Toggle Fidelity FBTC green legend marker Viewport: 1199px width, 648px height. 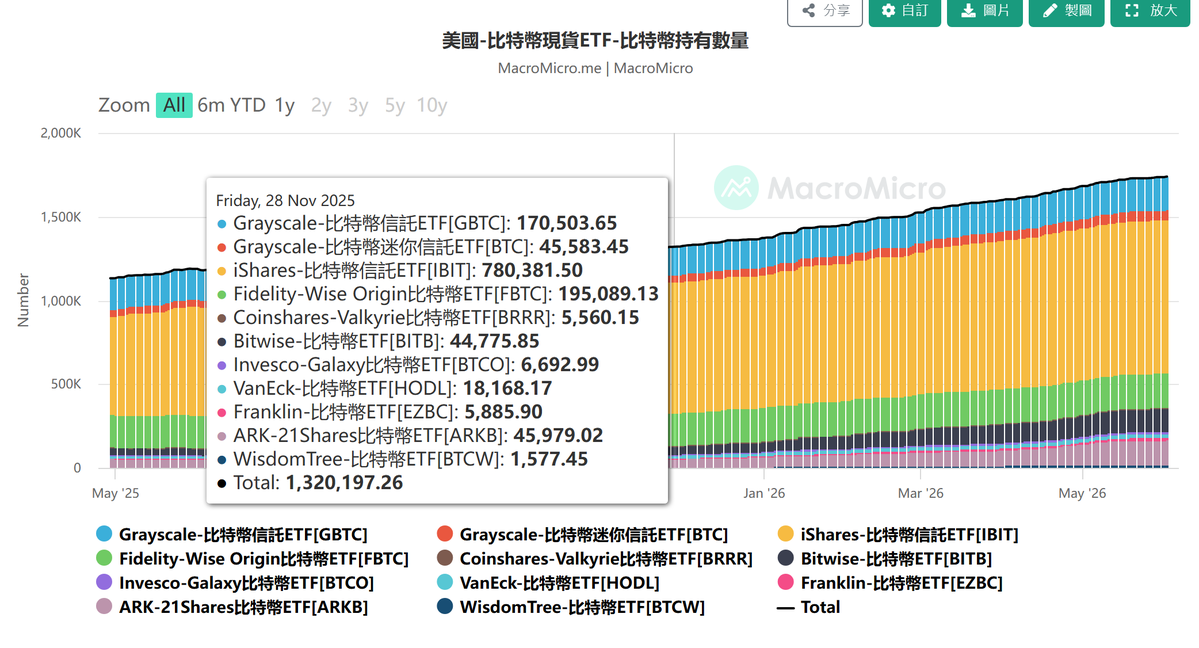coord(104,558)
